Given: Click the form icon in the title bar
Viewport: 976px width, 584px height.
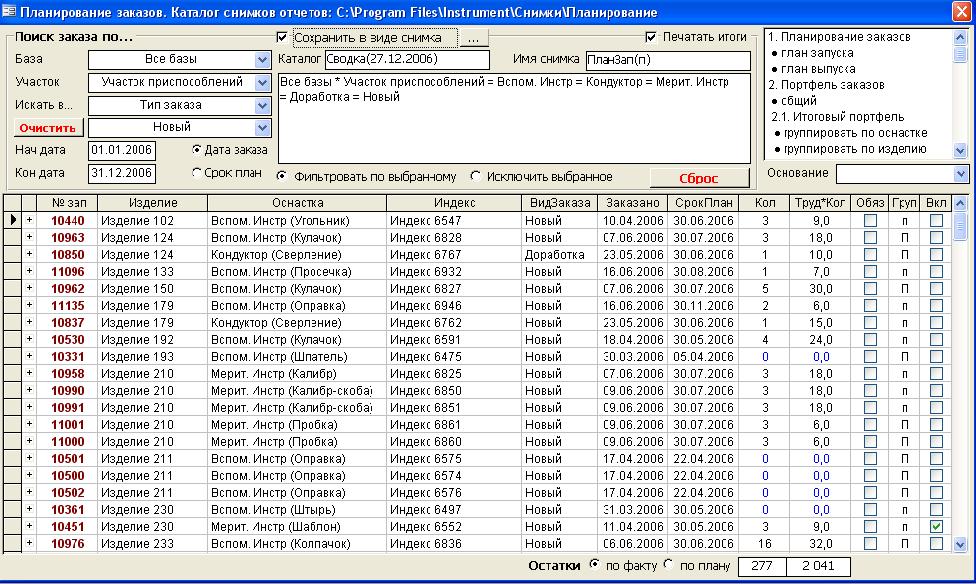Looking at the screenshot, I should (9, 11).
